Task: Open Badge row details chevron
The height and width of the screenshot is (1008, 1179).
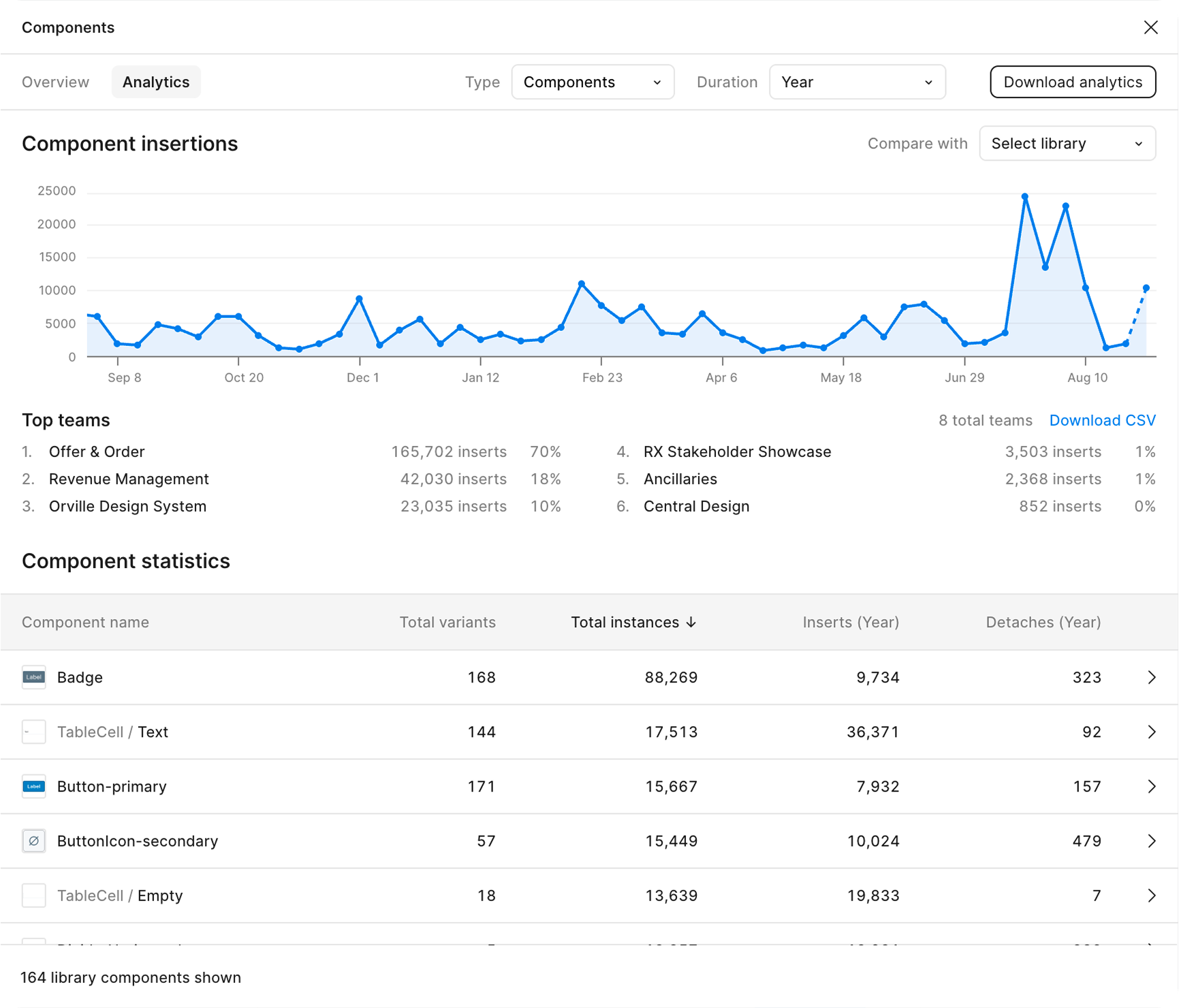Action: pos(1151,677)
